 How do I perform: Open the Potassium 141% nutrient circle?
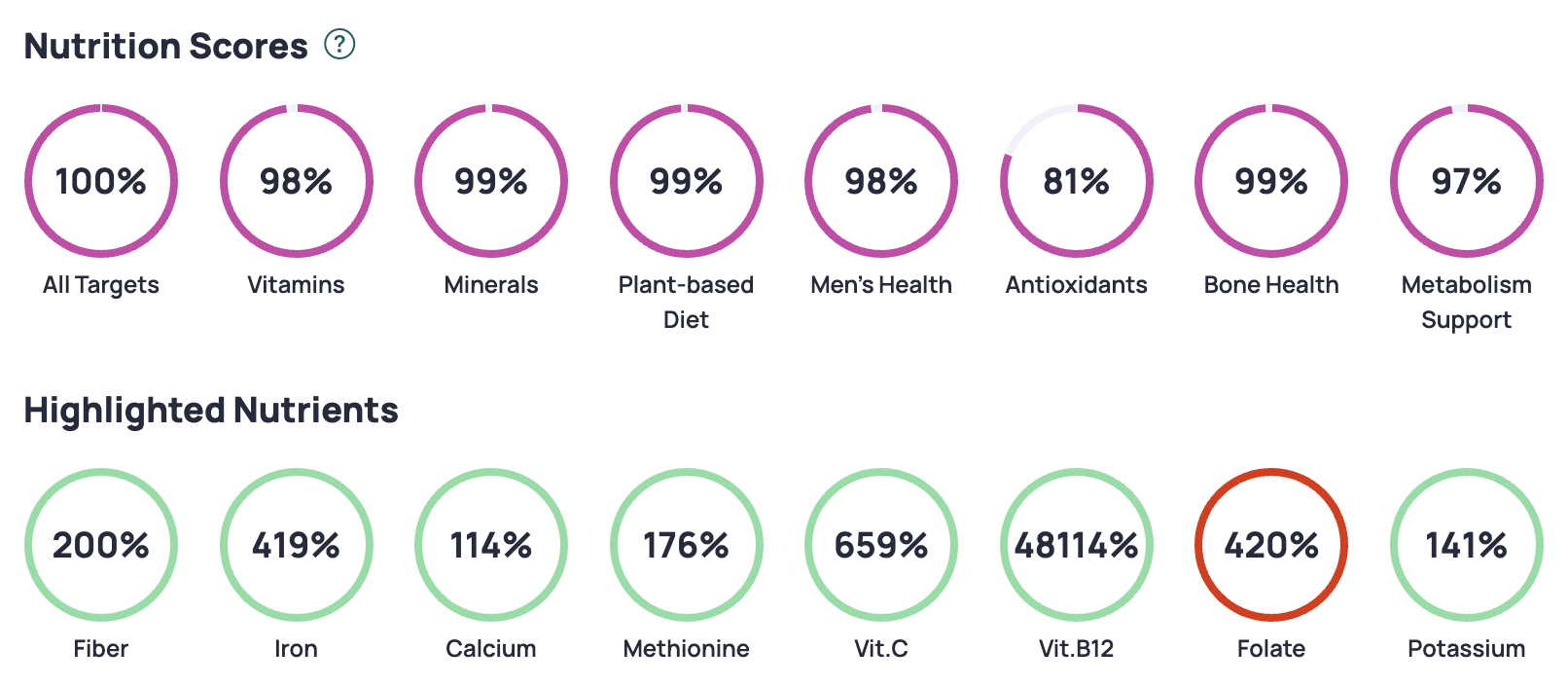[1466, 545]
